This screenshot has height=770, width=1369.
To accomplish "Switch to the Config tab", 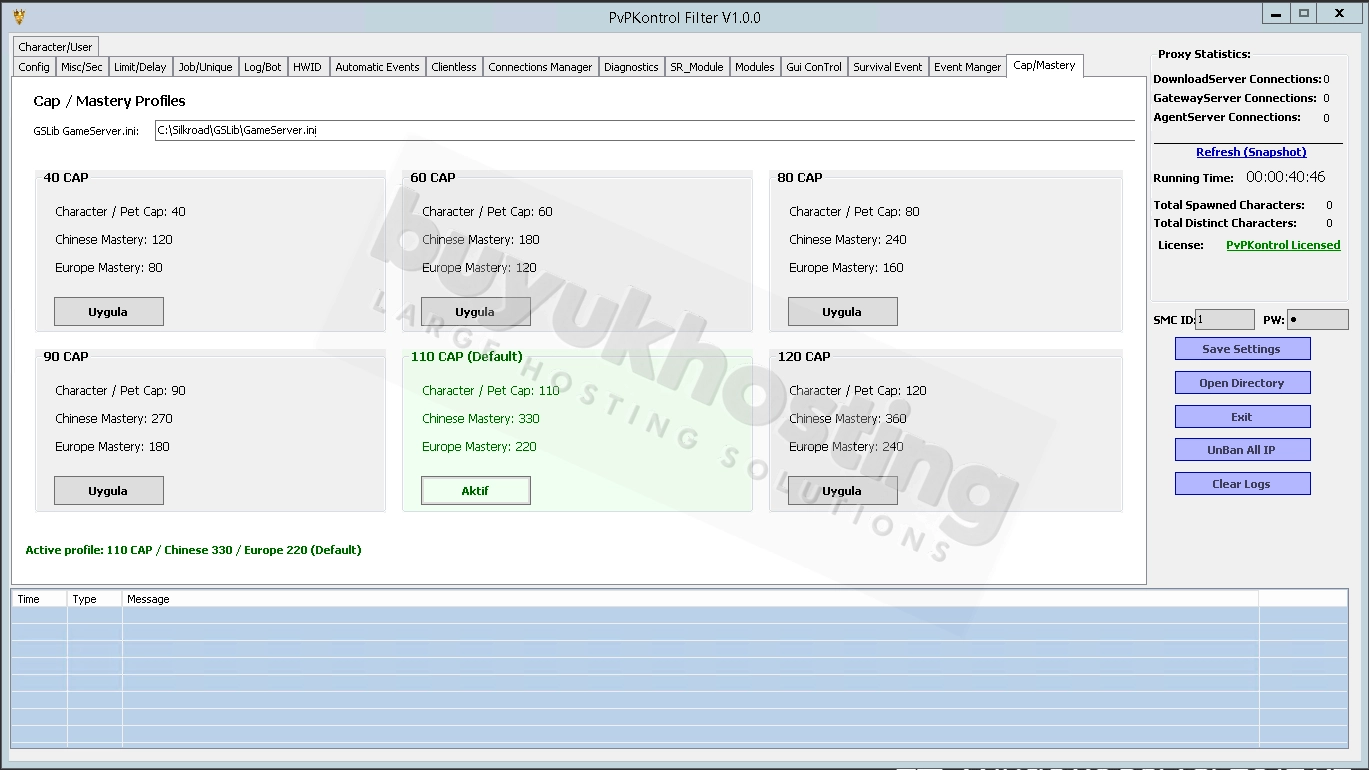I will point(34,67).
